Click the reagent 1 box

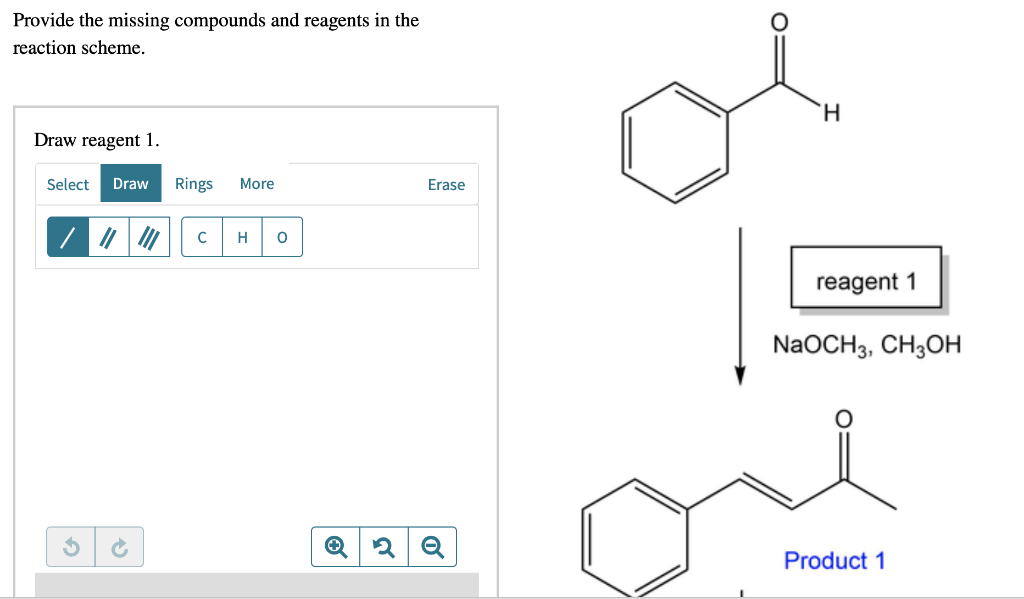866,280
